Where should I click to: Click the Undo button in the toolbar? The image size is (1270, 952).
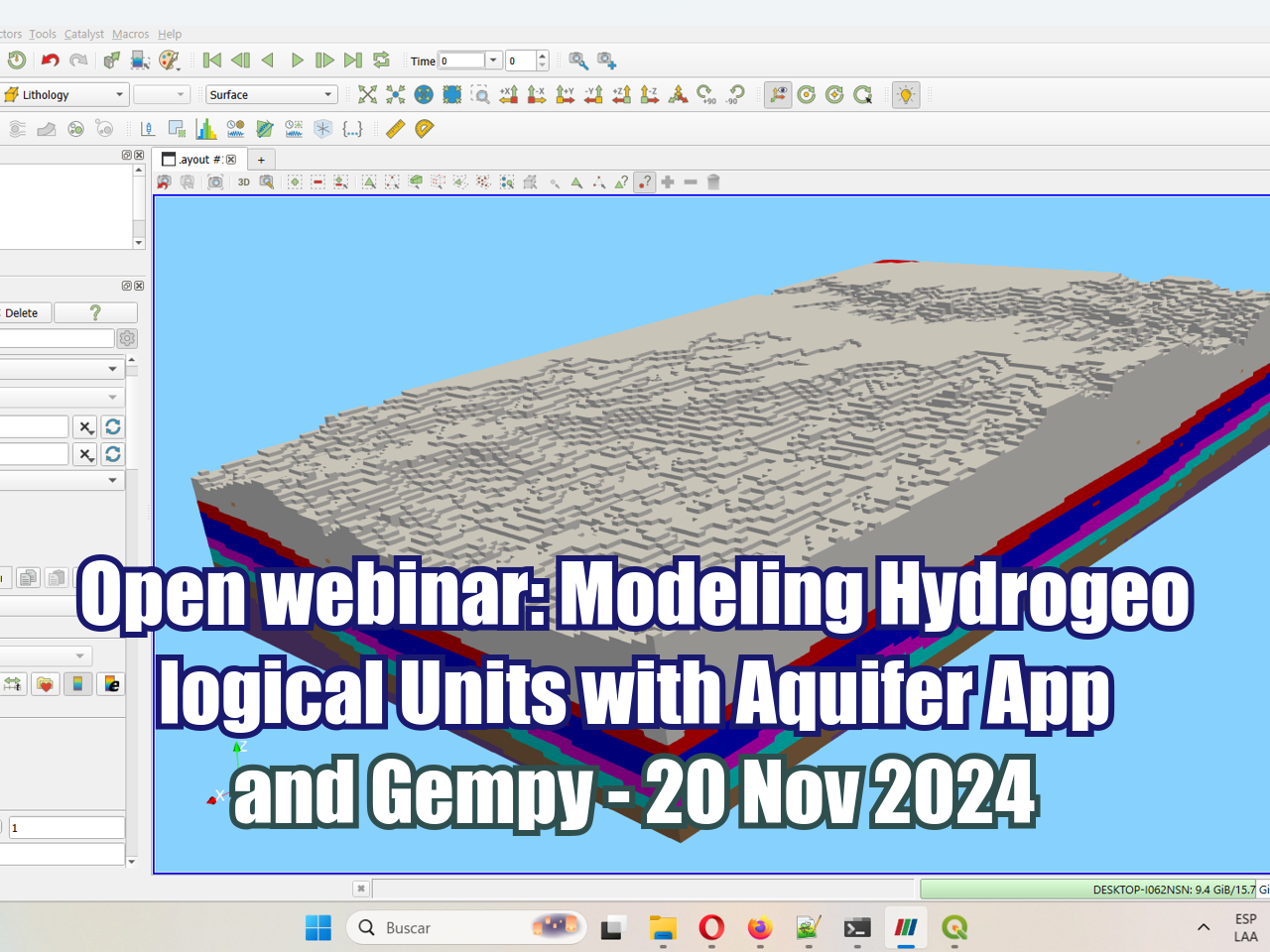coord(50,60)
